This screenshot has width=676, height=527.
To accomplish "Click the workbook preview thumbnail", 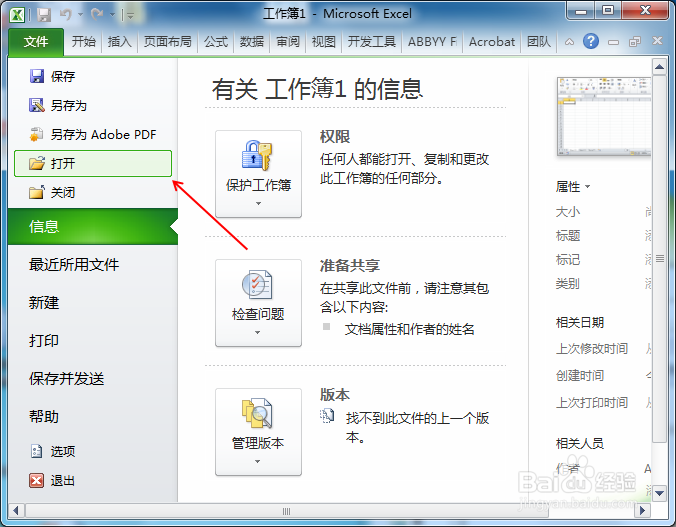I will click(604, 116).
